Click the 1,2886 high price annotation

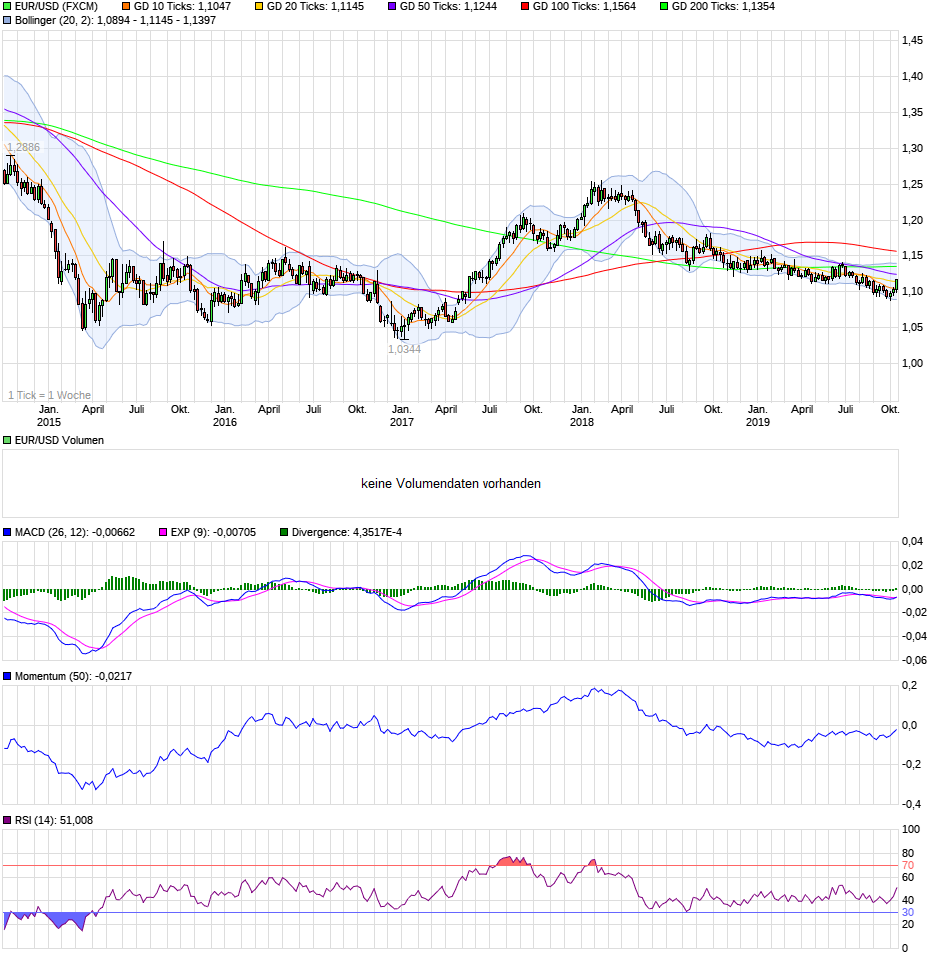pyautogui.click(x=24, y=147)
